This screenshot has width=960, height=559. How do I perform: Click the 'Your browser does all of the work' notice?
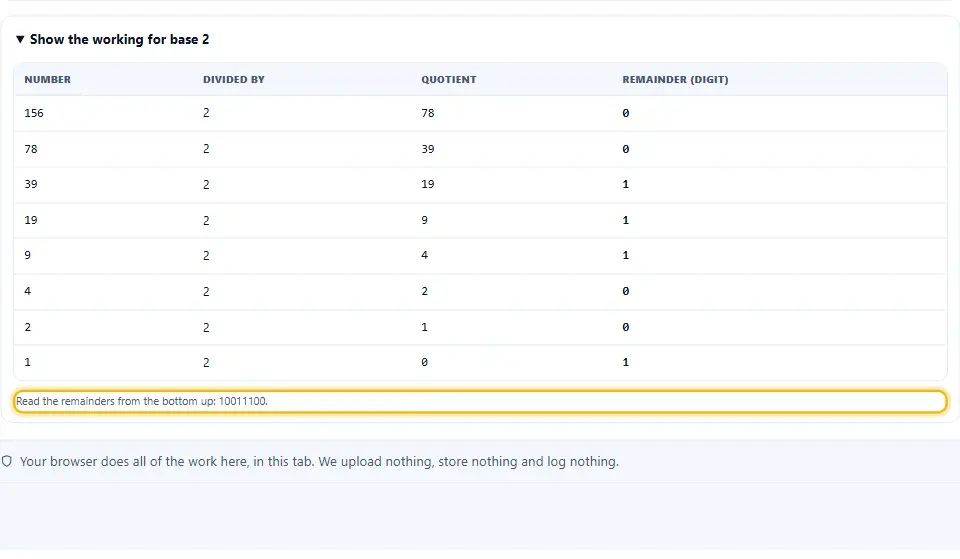[319, 462]
